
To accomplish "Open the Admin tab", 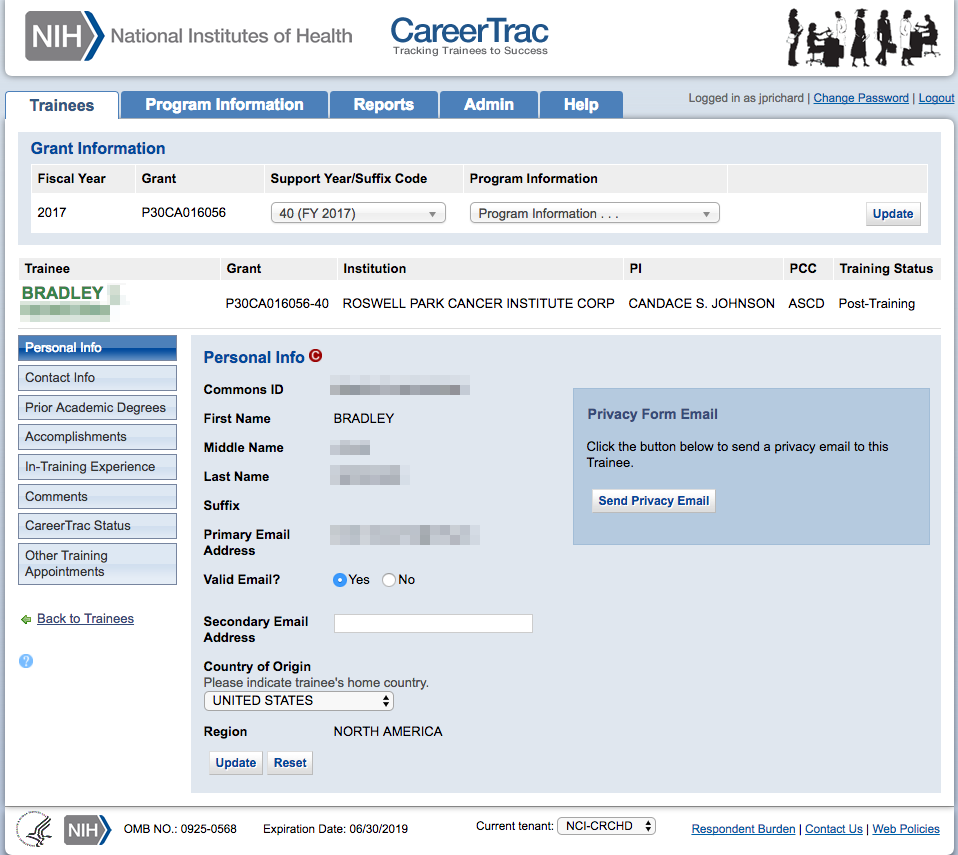I will (x=489, y=105).
